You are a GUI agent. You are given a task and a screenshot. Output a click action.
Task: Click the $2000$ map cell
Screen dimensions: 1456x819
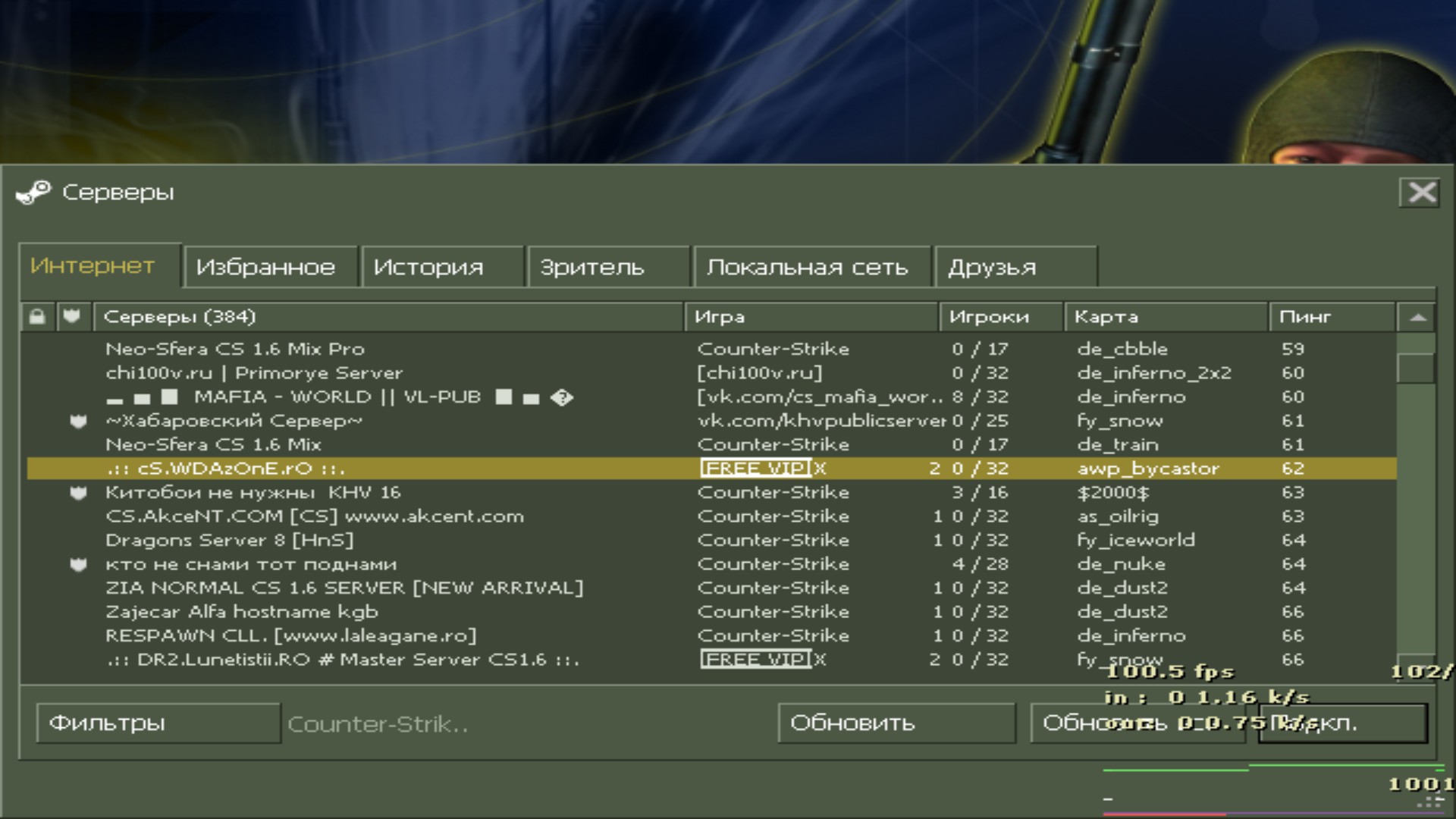[1113, 492]
